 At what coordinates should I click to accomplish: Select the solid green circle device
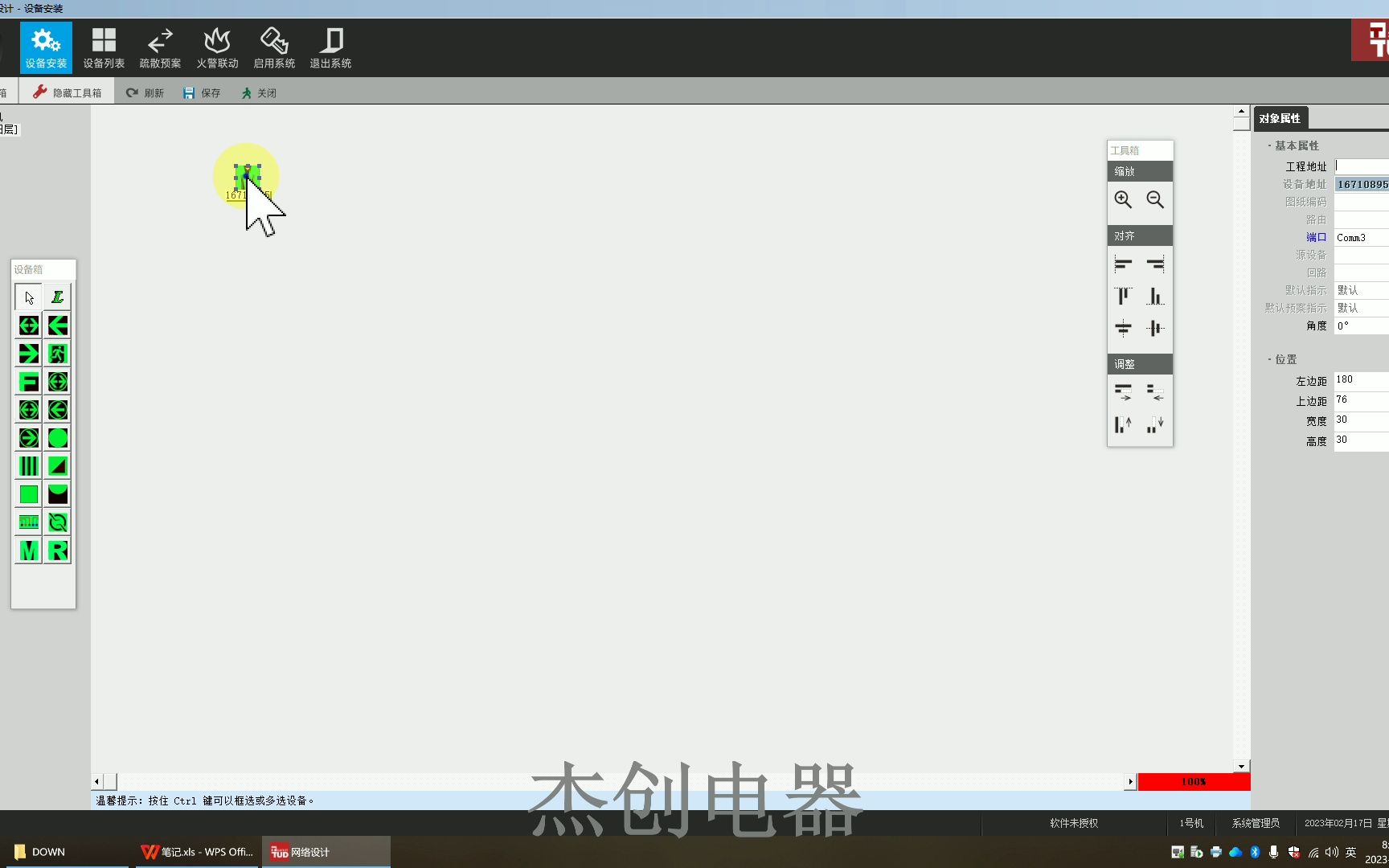click(x=58, y=438)
